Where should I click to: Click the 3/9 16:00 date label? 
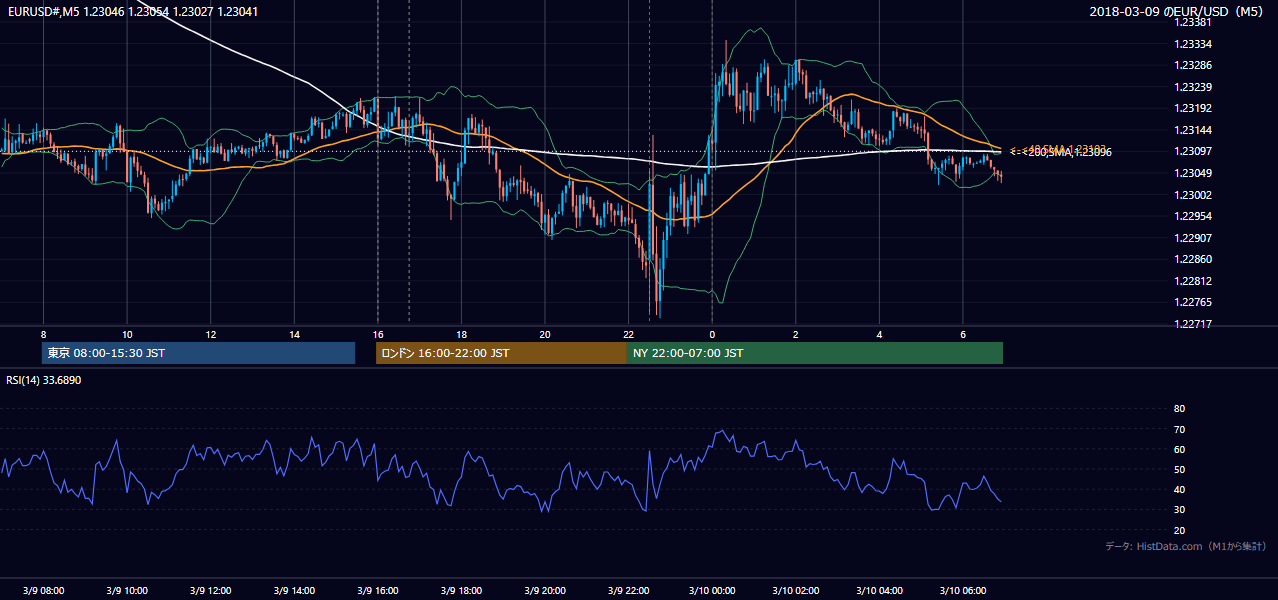(377, 590)
